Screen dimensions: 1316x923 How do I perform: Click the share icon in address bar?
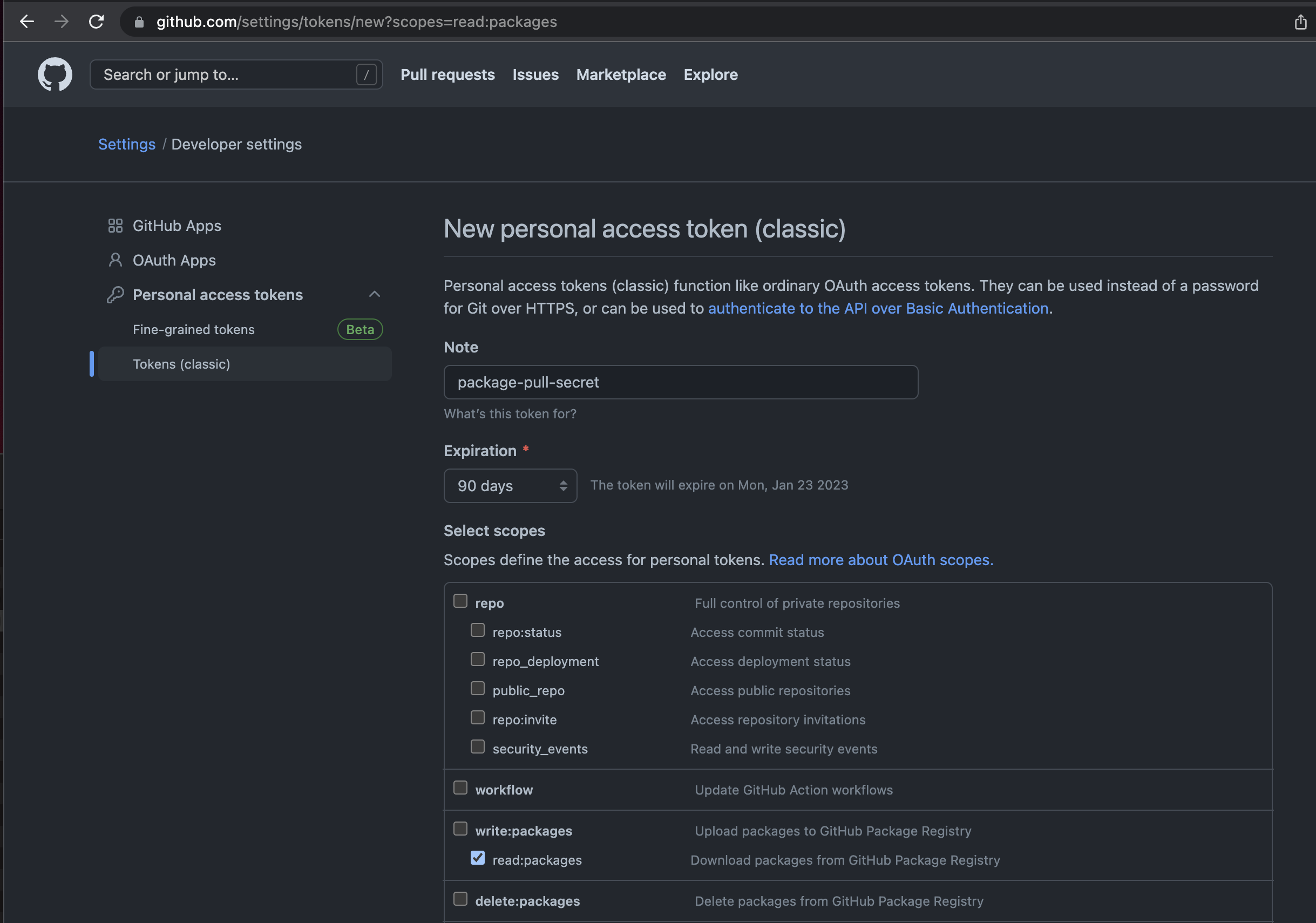(1300, 22)
